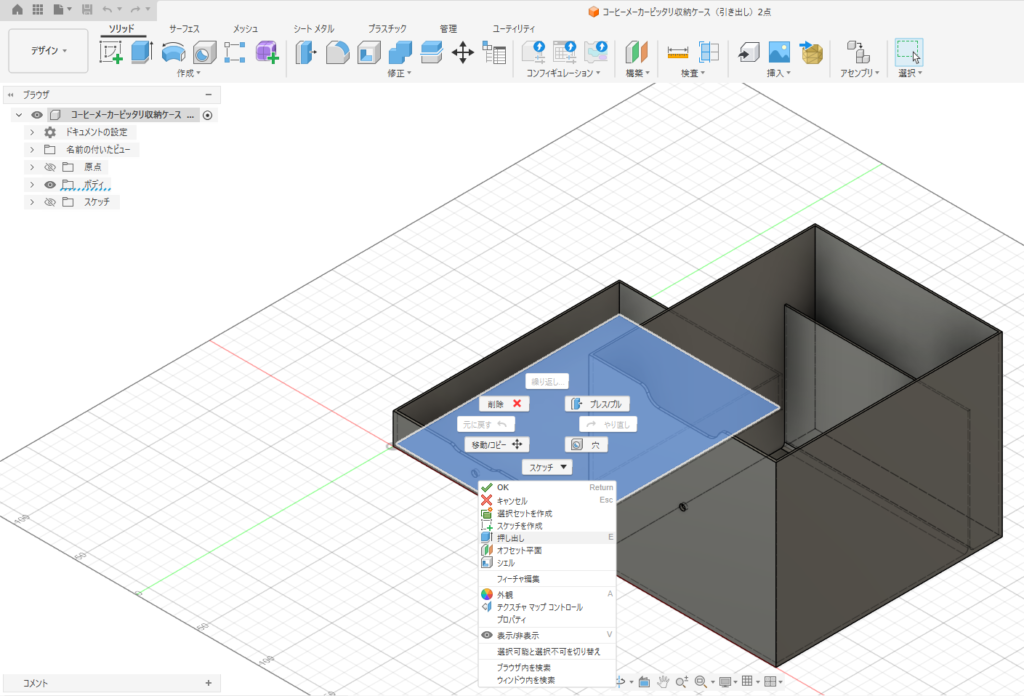
Task: Click the plus button in コメント panel
Action: coord(208,683)
